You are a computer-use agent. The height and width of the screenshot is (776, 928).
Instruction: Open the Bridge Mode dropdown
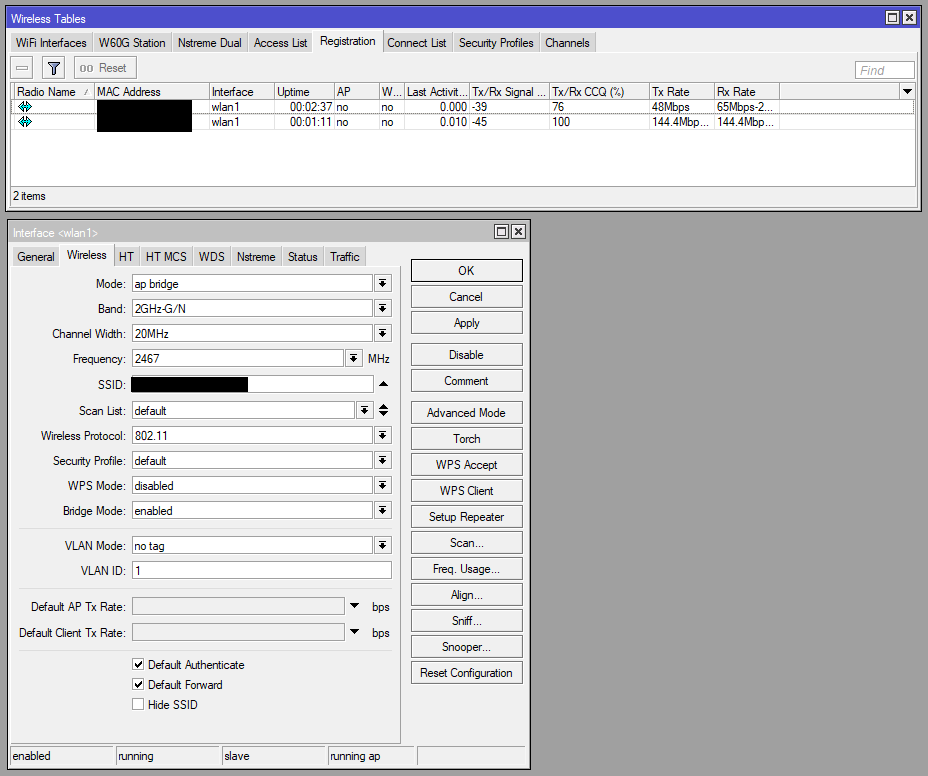(x=383, y=511)
